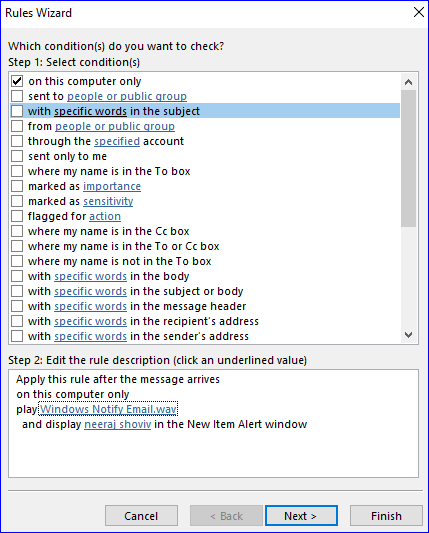The image size is (429, 533).
Task: Tick 'with specific words in the body' checkbox
Action: pyautogui.click(x=17, y=276)
